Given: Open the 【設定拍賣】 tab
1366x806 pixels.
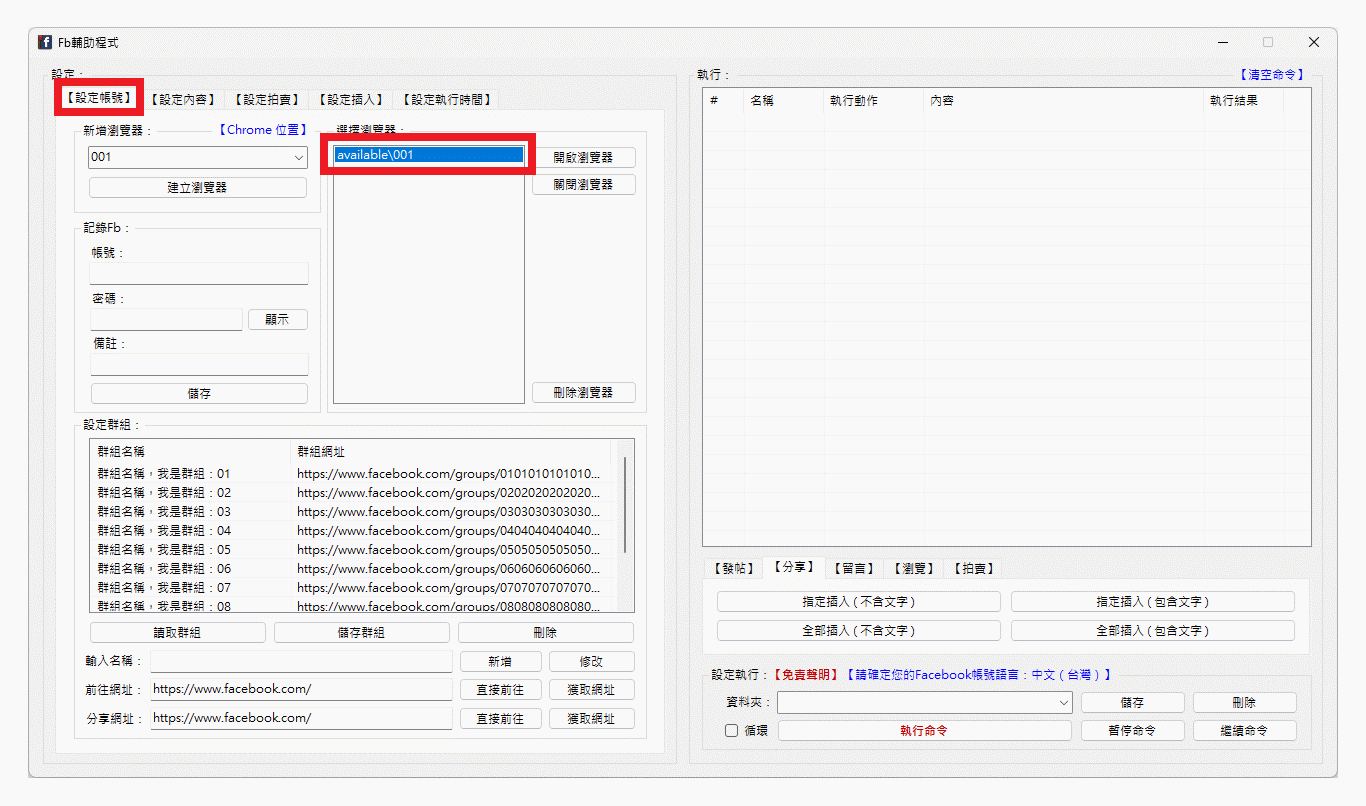Looking at the screenshot, I should pos(265,99).
